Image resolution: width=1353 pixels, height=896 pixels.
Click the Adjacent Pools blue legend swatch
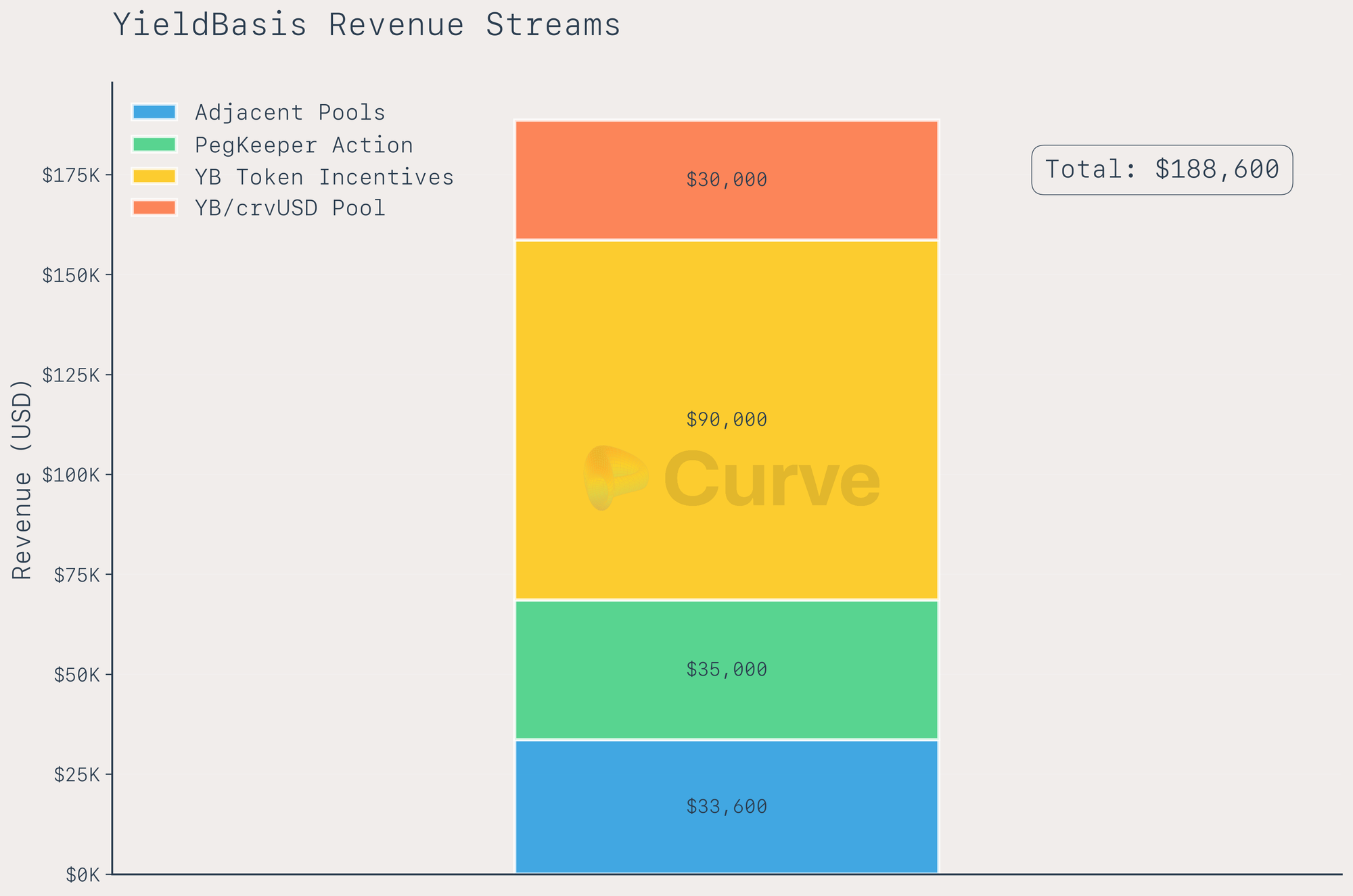[x=154, y=112]
